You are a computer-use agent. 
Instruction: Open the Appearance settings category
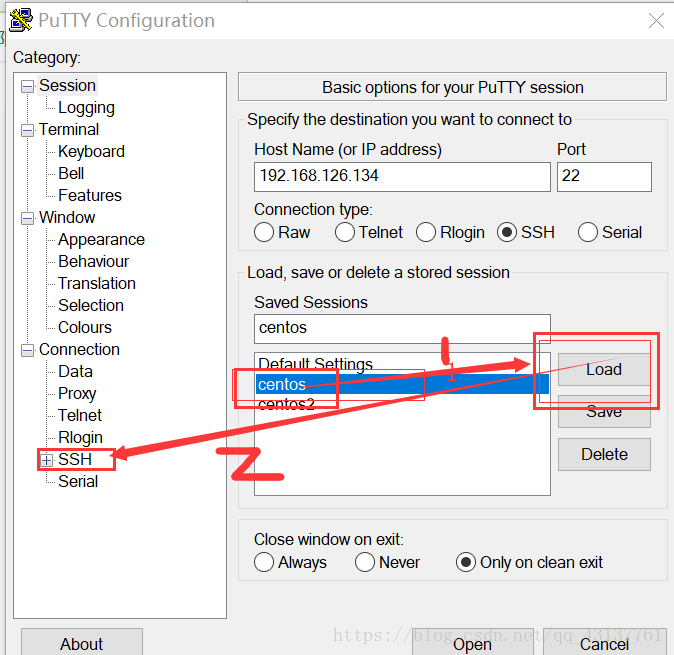(101, 239)
